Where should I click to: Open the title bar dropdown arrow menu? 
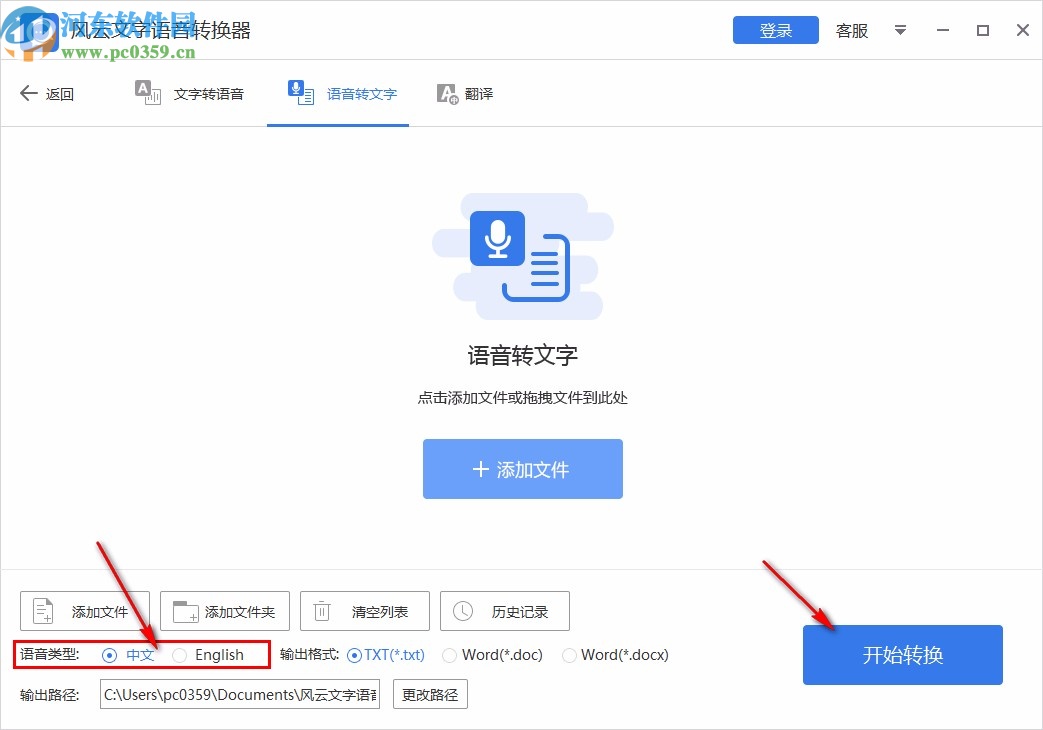(x=900, y=31)
